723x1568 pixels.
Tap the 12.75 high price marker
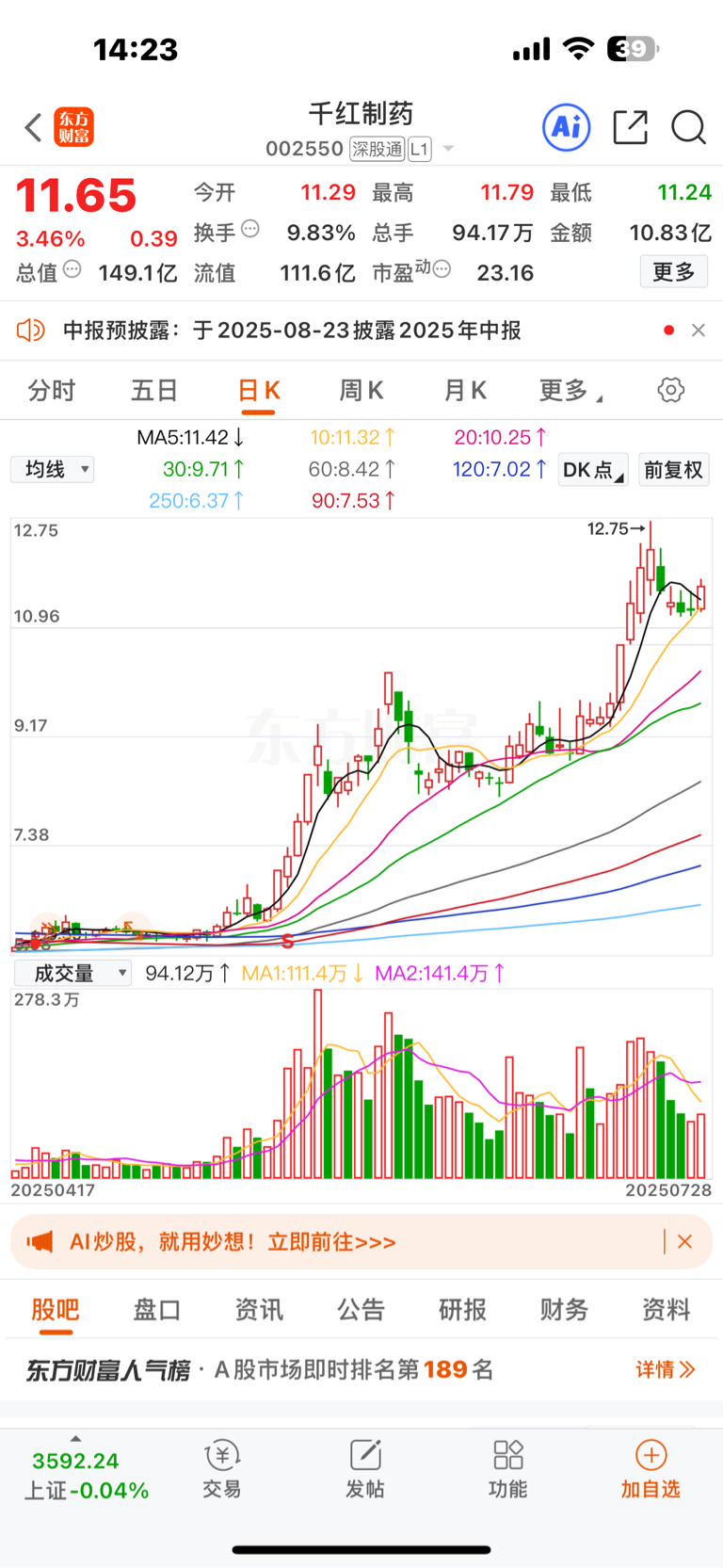point(616,528)
